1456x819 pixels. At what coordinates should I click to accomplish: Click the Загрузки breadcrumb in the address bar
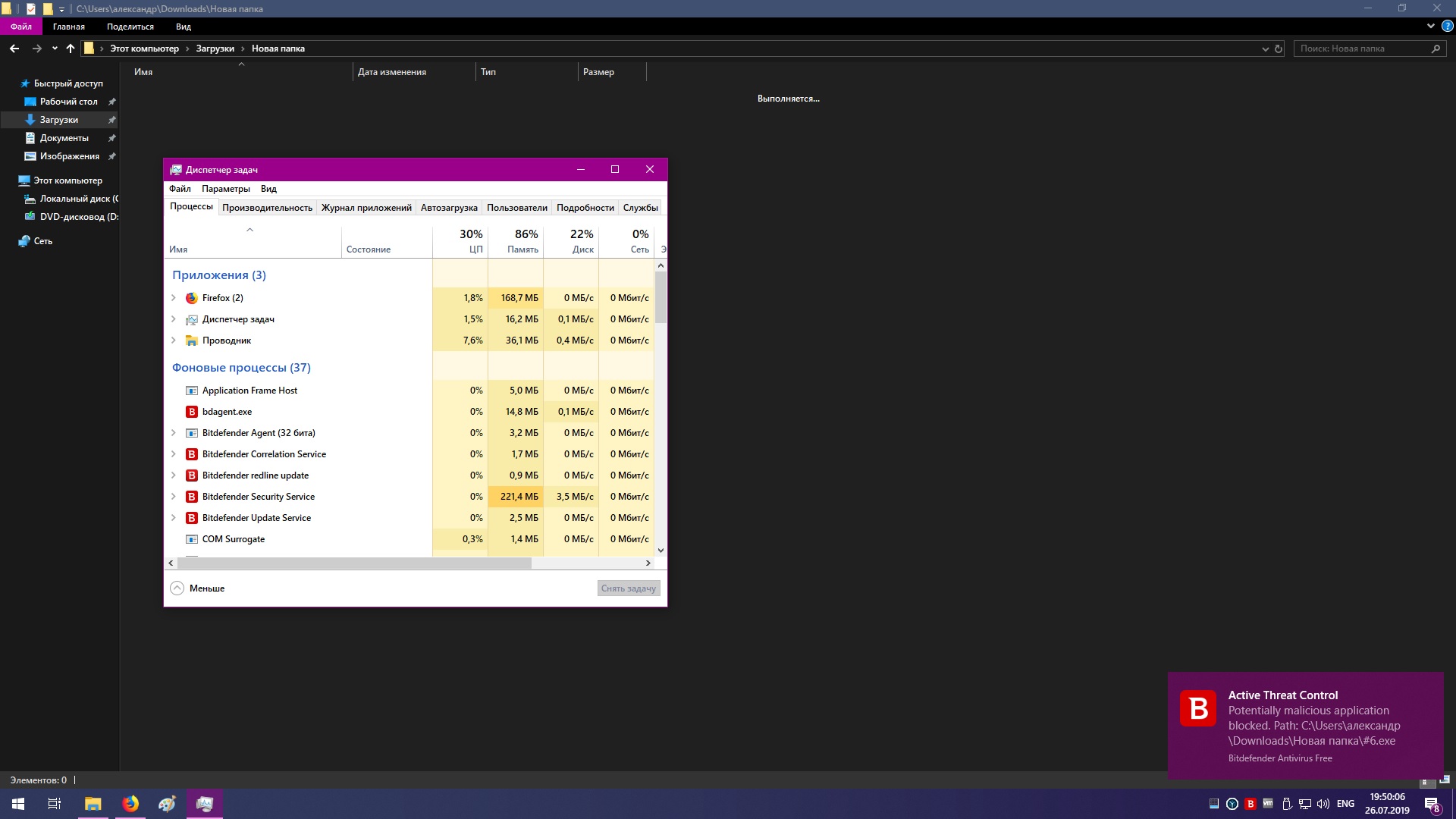coord(215,49)
